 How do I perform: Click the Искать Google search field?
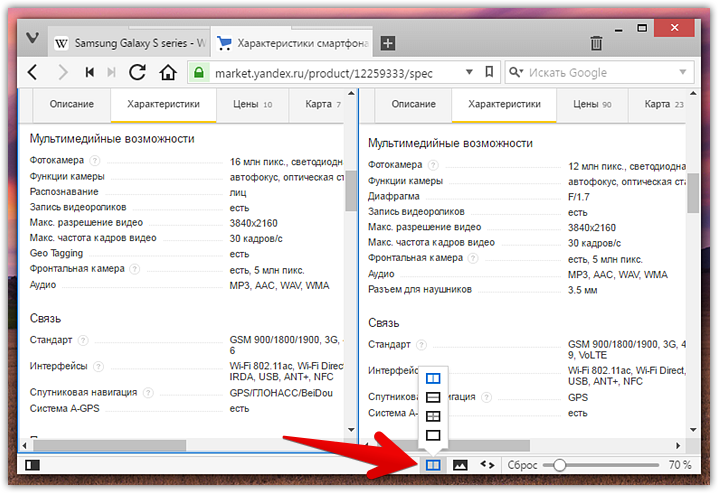pyautogui.click(x=600, y=73)
